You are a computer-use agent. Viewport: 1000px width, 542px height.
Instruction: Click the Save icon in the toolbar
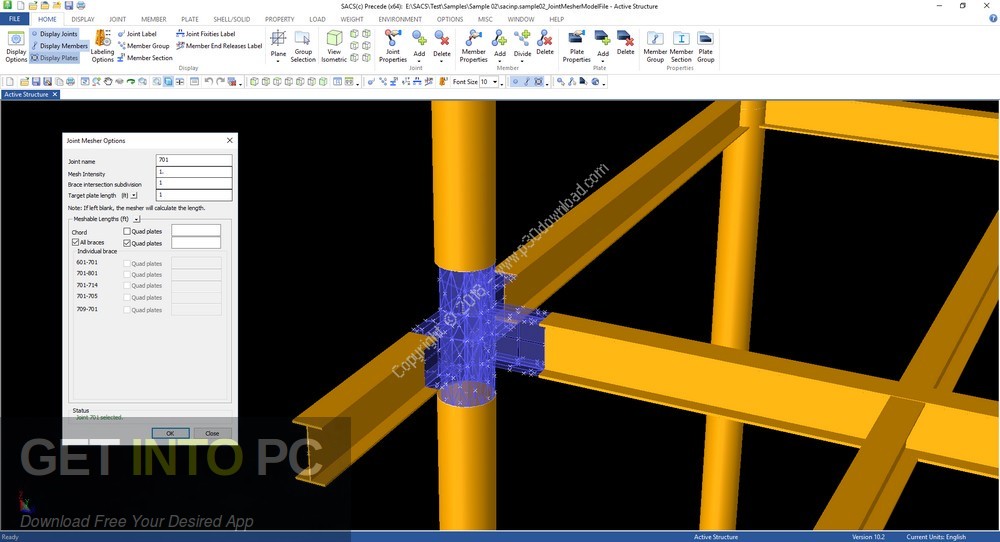pyautogui.click(x=36, y=82)
